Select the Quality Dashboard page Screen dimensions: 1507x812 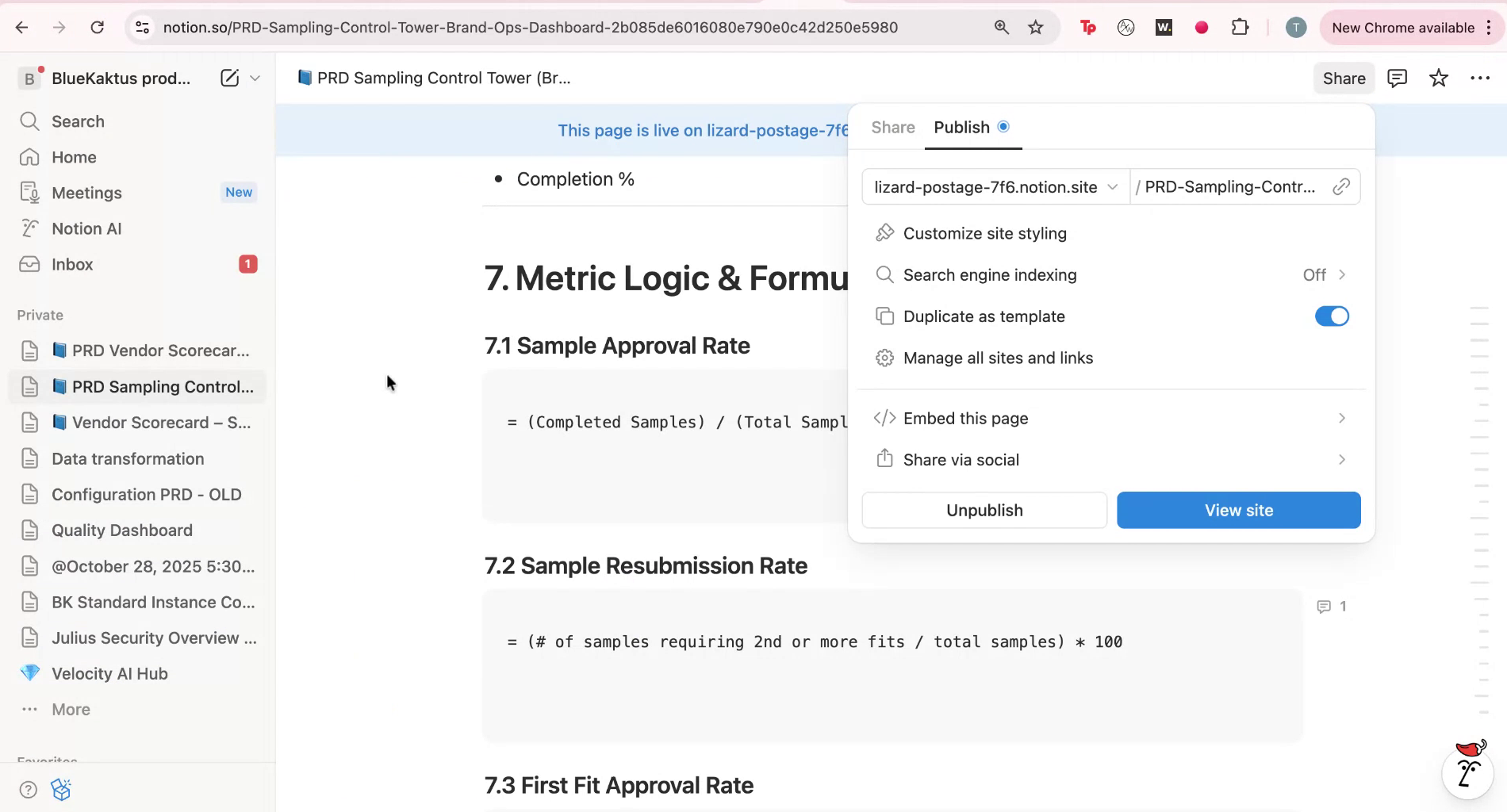pos(121,530)
